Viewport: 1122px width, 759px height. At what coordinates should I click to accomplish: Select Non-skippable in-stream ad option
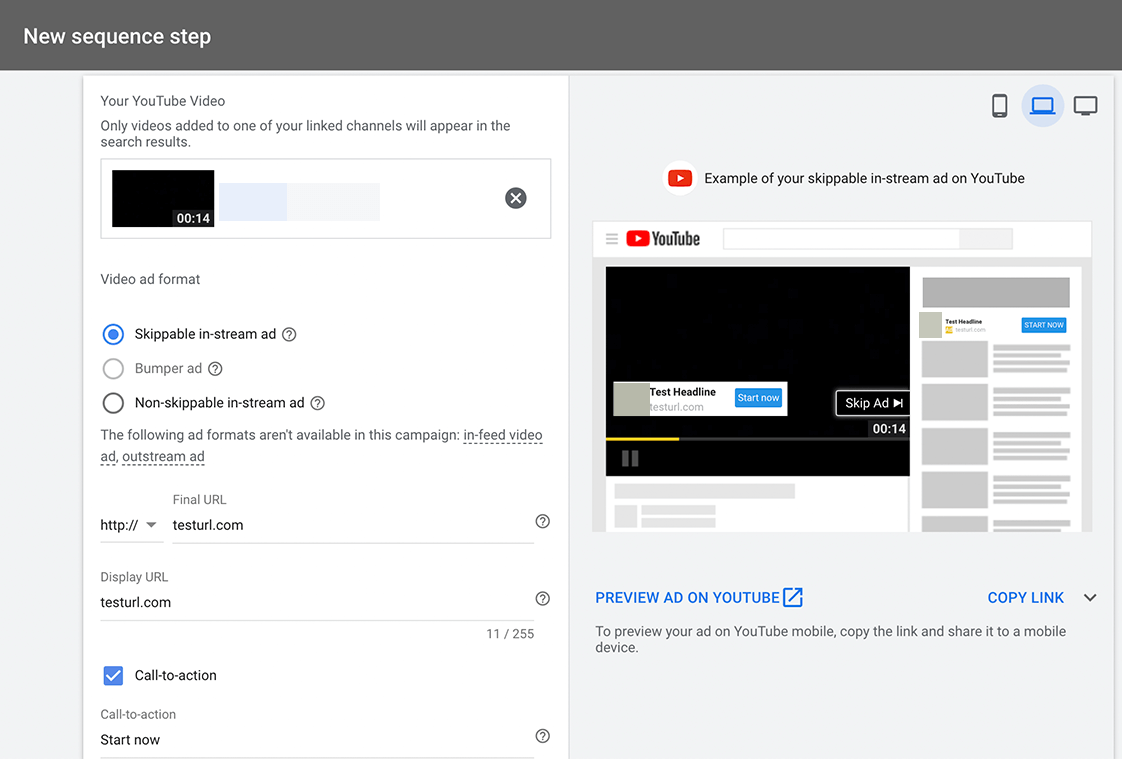click(113, 403)
